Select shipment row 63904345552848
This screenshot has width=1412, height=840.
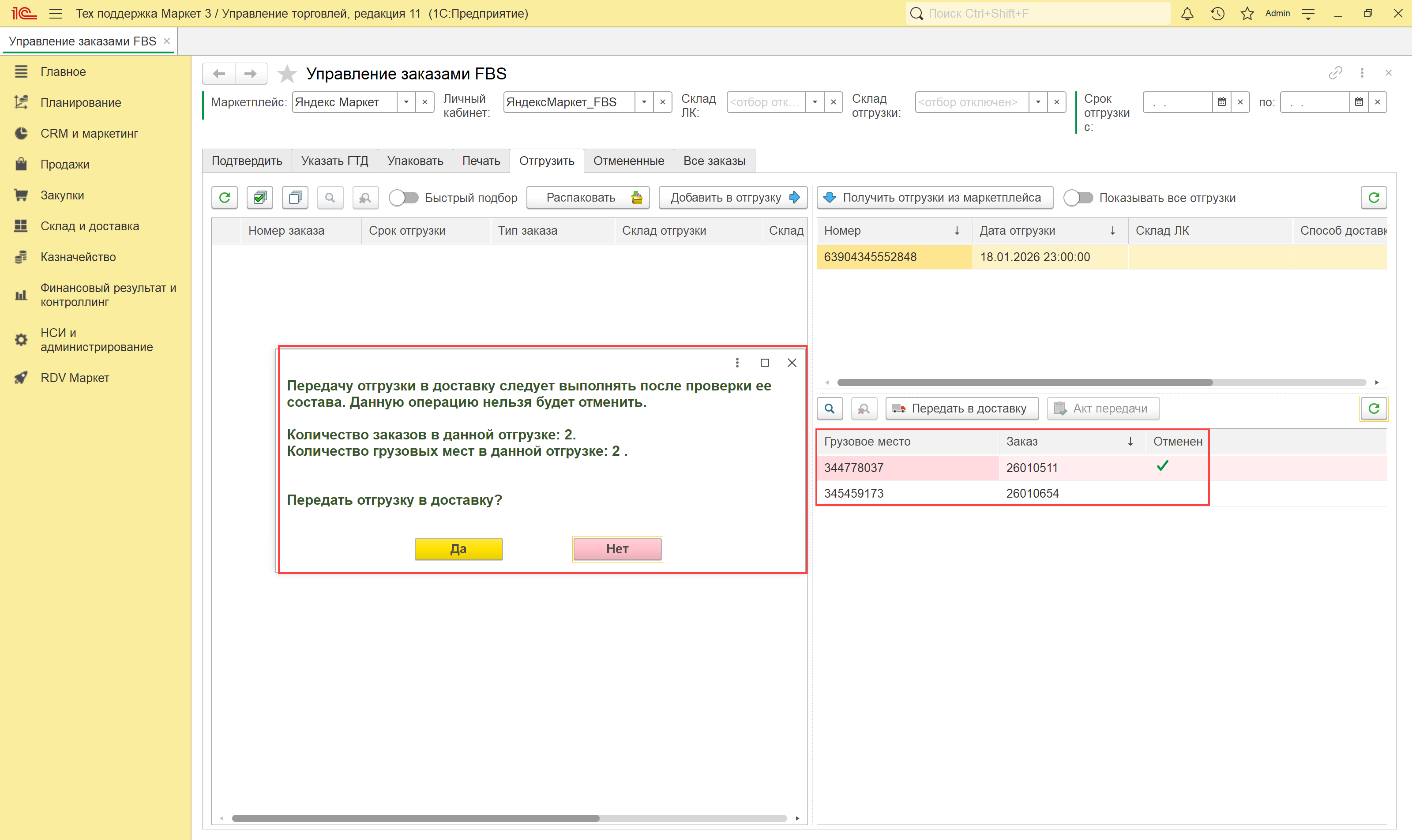(x=894, y=257)
